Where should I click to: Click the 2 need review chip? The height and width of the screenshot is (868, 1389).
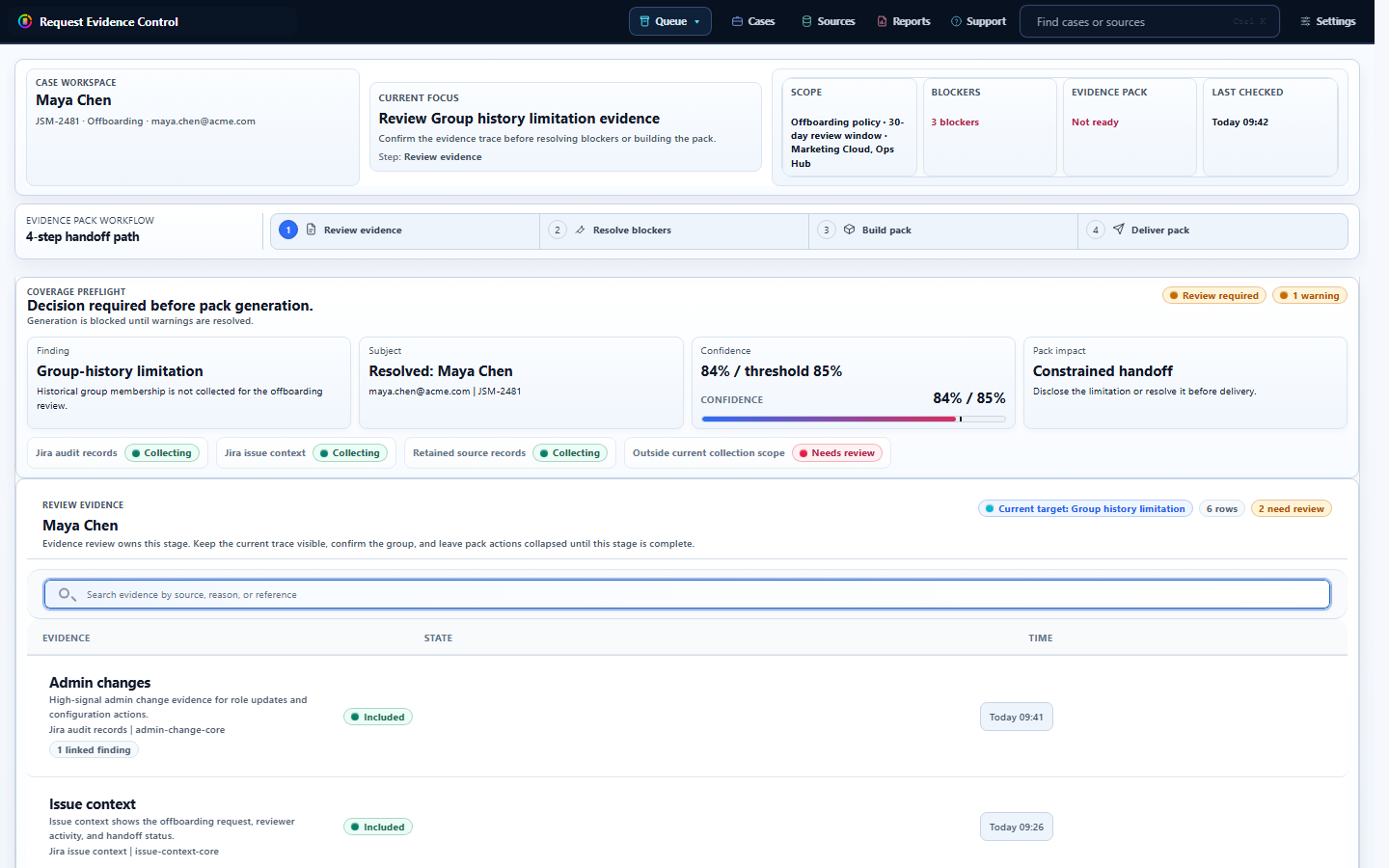[1292, 509]
